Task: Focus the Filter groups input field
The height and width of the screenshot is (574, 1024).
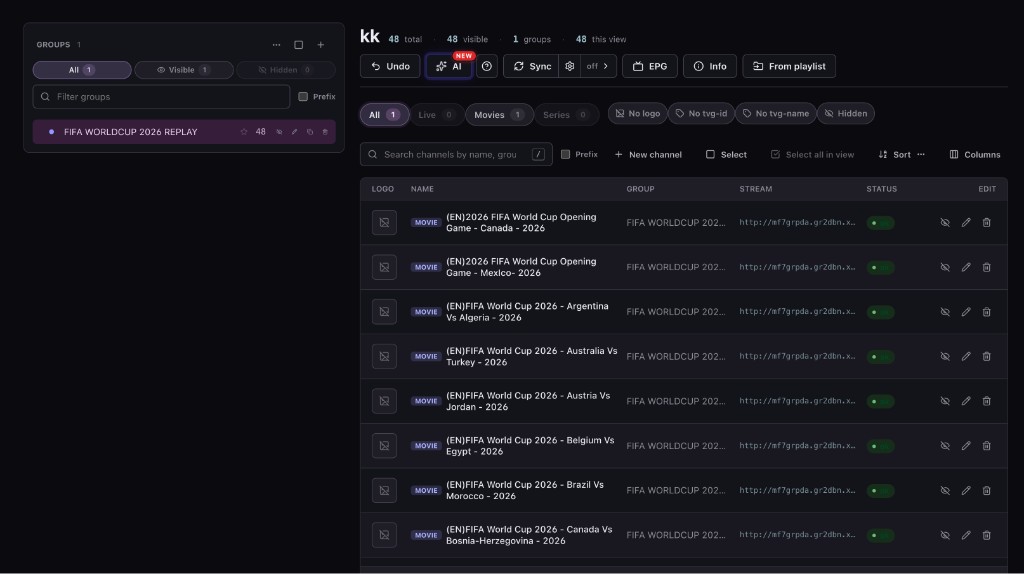Action: click(x=161, y=97)
